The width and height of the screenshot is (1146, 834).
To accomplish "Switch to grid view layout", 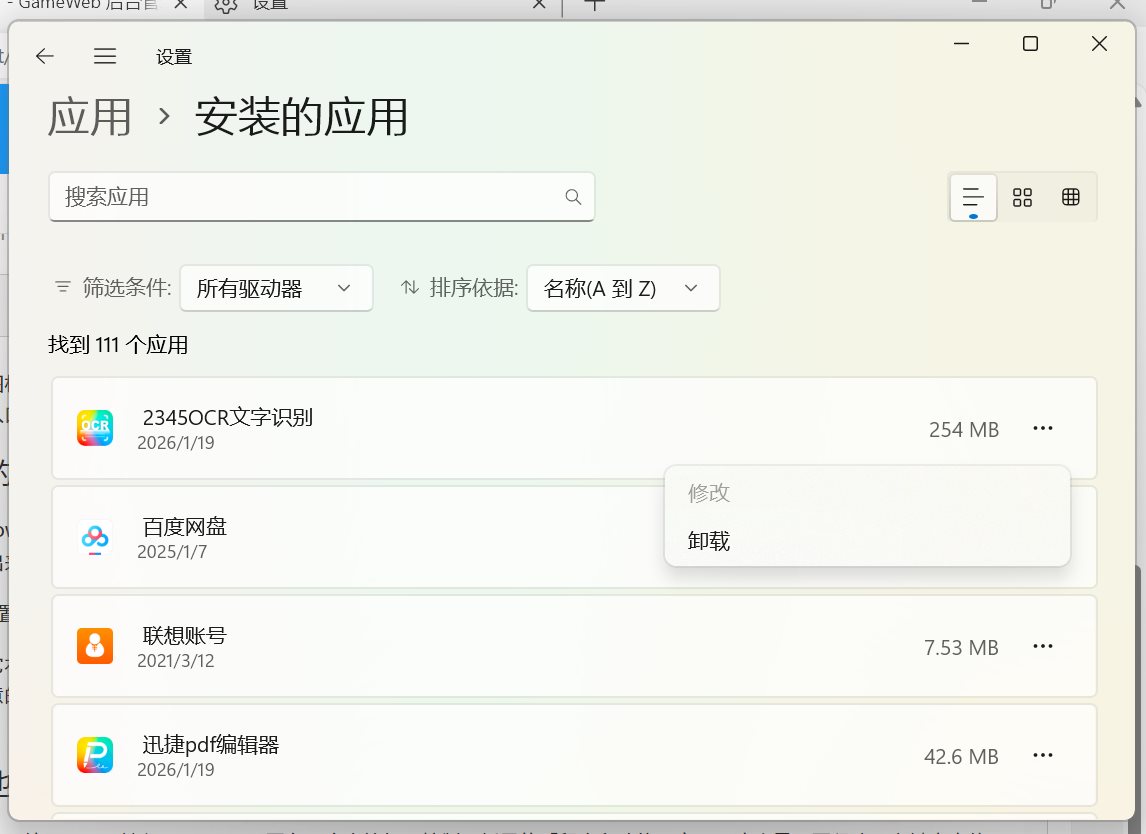I will click(1022, 197).
